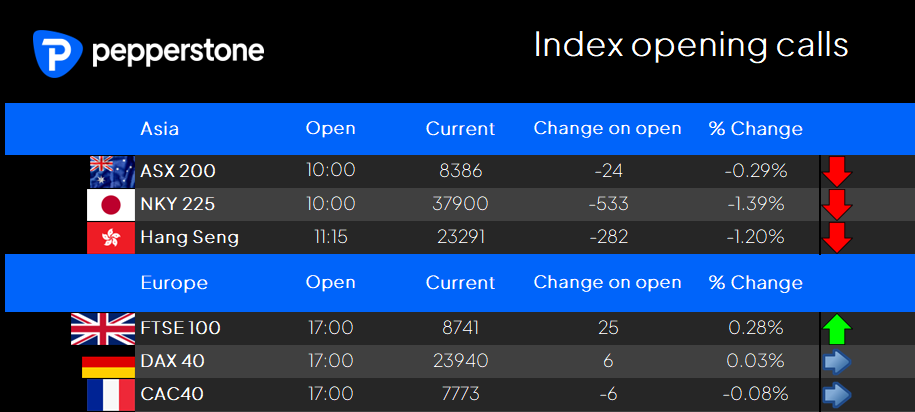Select the Hang Seng current value 23291
The width and height of the screenshot is (915, 412).
[x=460, y=237]
